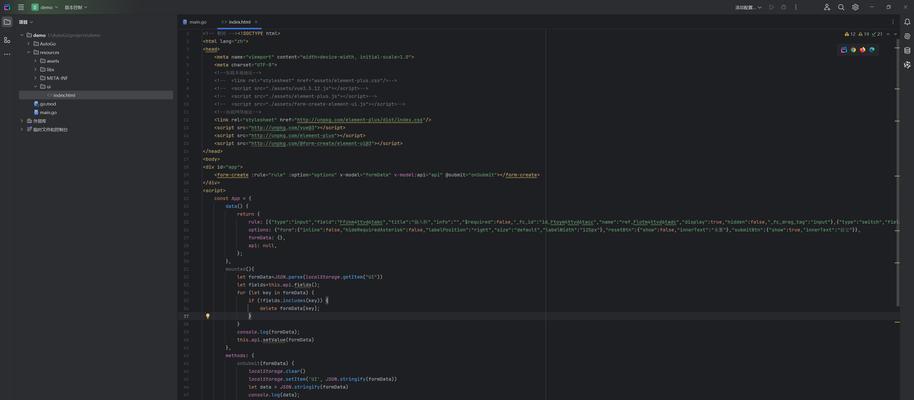Open IDE settings gear icon

pos(855,7)
